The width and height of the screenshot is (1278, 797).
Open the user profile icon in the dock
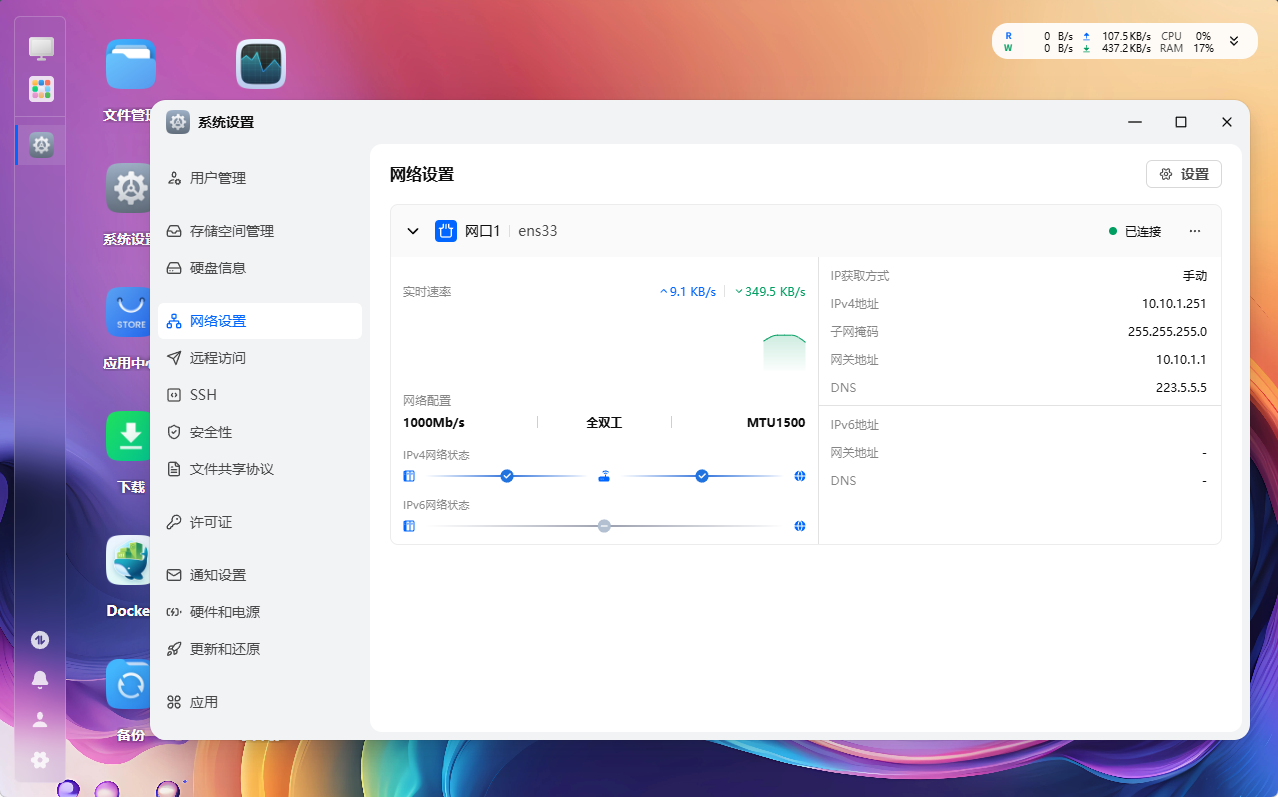40,719
